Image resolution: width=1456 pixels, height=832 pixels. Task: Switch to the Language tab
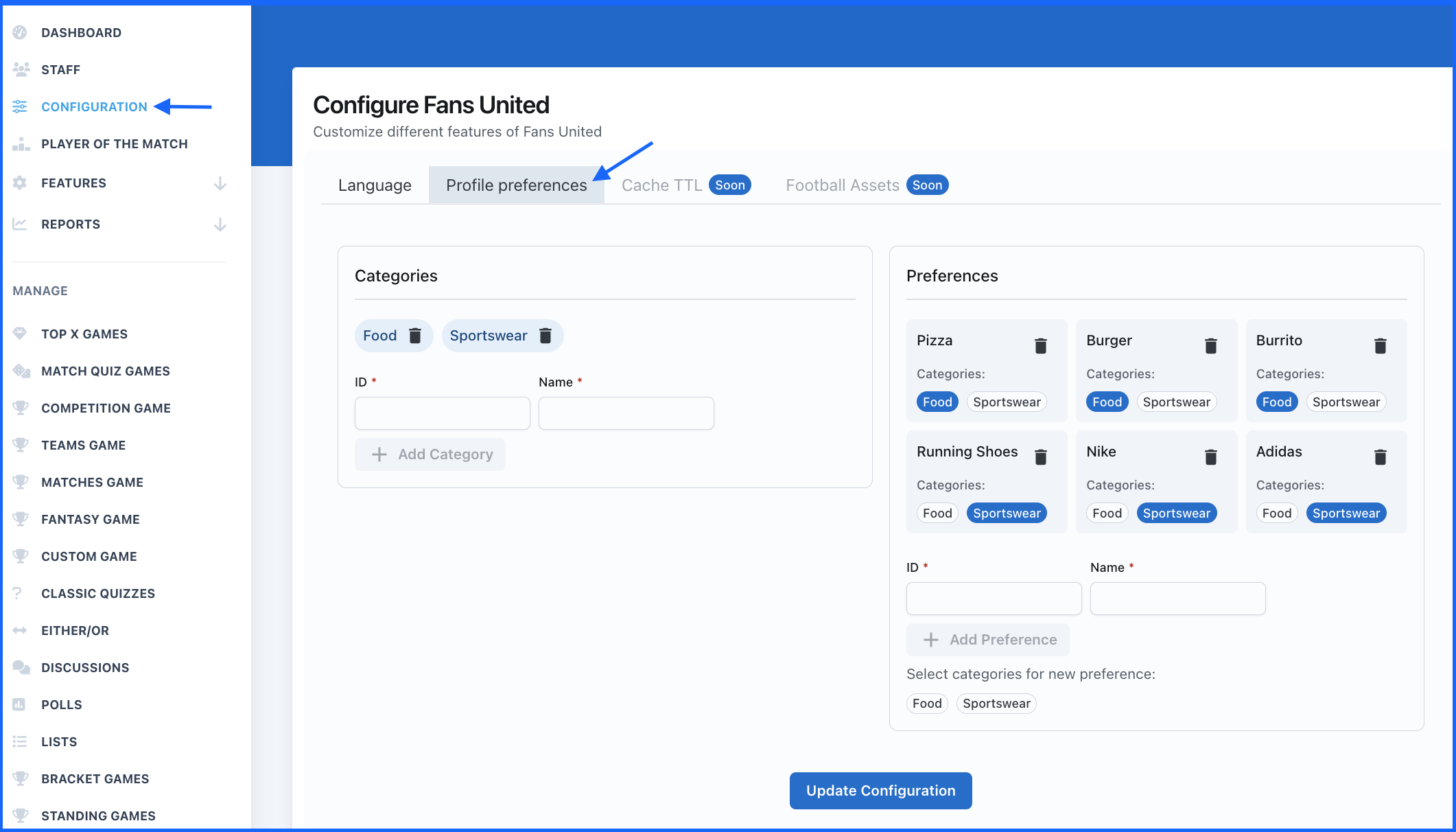(x=375, y=185)
